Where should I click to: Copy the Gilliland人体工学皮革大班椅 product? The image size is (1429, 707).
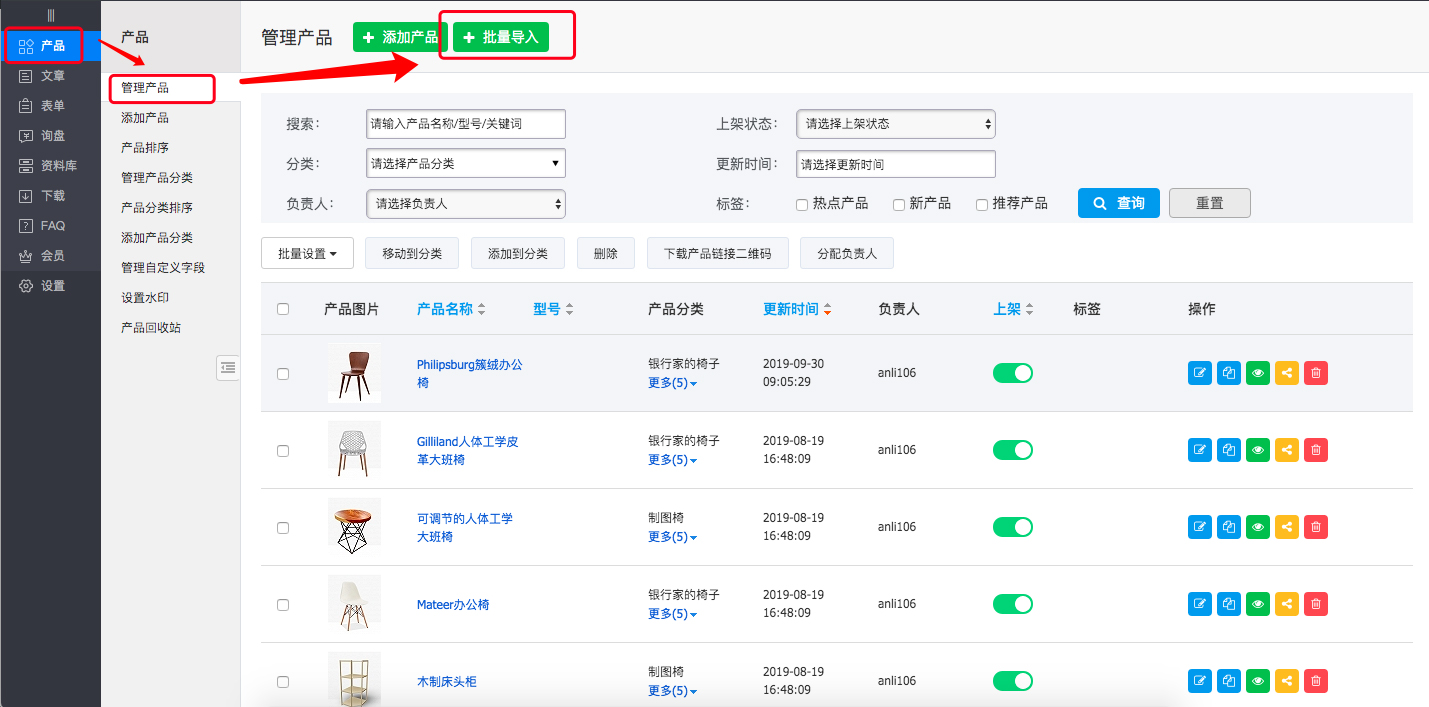(x=1228, y=449)
